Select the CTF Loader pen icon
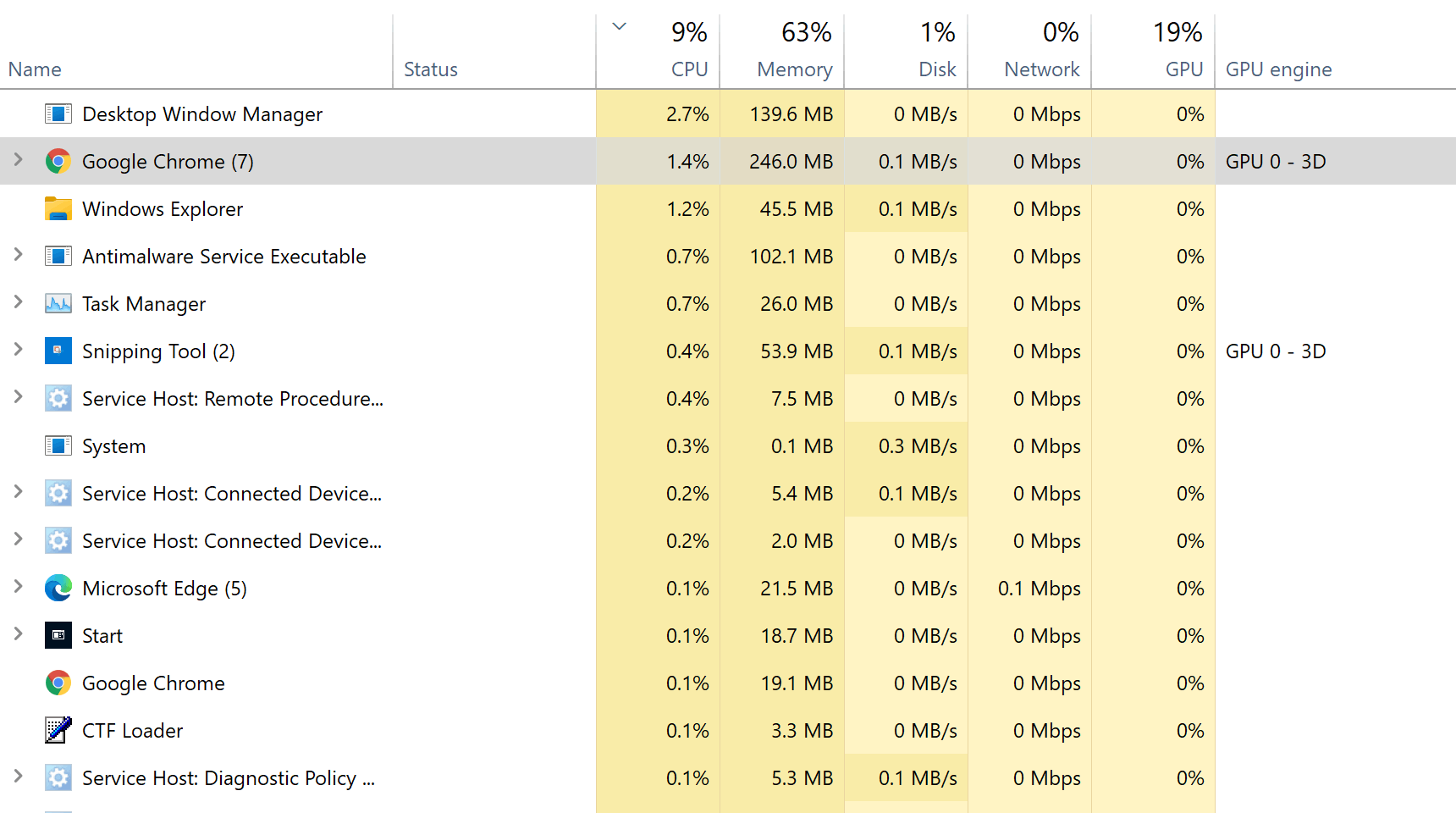Image resolution: width=1456 pixels, height=813 pixels. (x=58, y=730)
